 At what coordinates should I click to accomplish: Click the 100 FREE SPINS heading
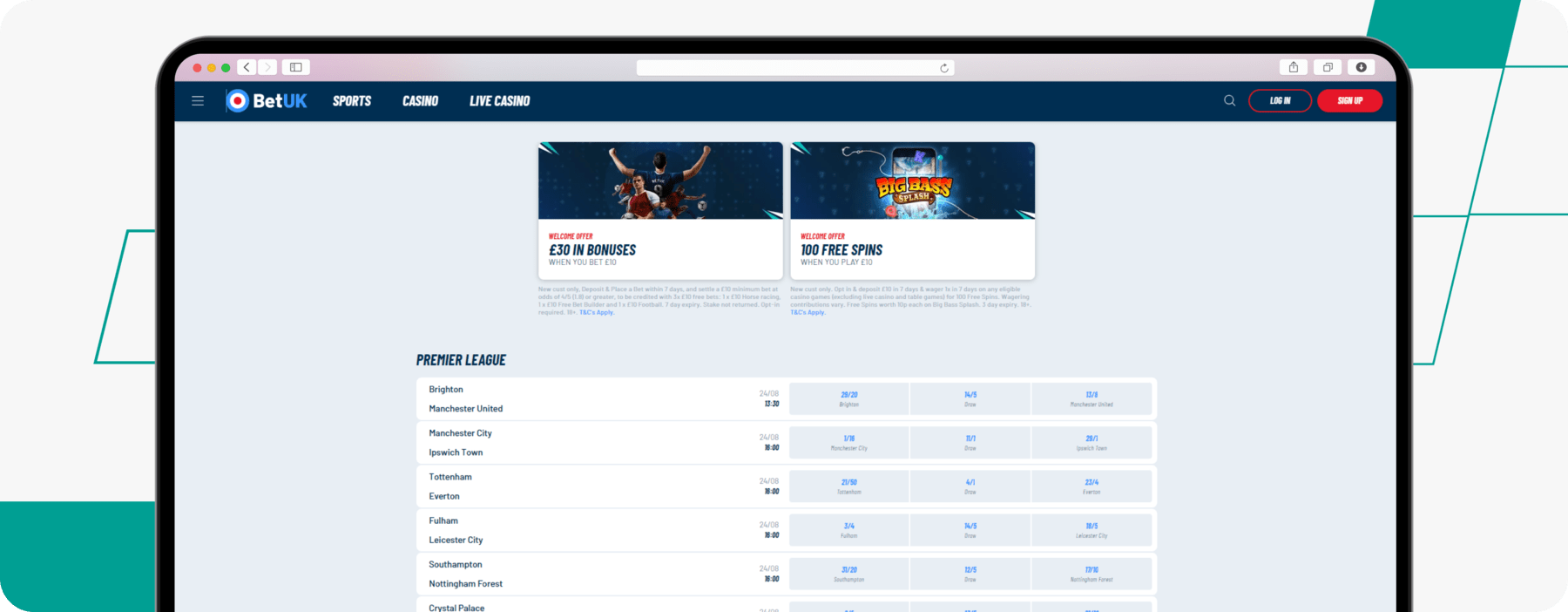[841, 250]
